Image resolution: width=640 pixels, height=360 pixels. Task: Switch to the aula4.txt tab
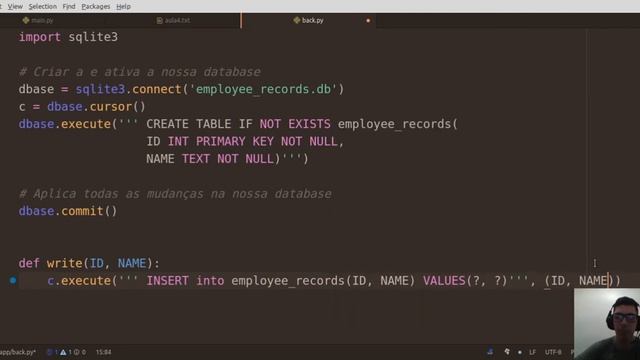tap(173, 20)
